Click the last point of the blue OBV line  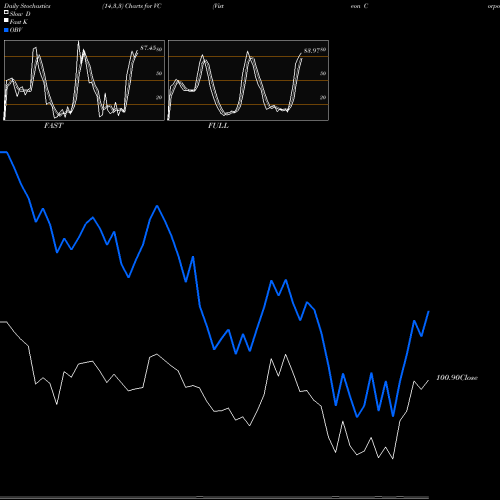428,311
